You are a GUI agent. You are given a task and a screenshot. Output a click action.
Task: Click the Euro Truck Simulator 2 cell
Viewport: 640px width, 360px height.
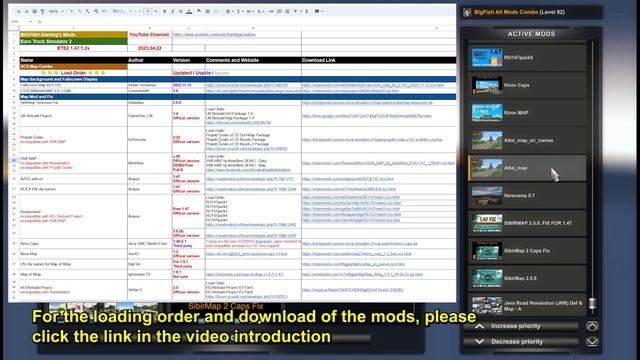(x=73, y=41)
